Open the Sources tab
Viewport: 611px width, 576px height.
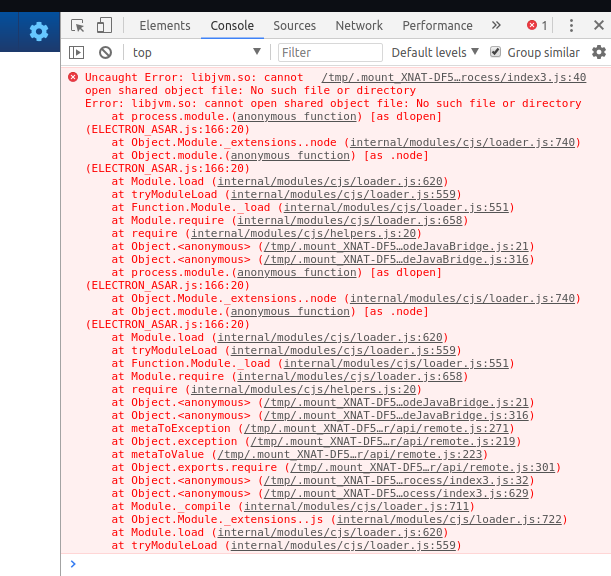(x=294, y=26)
